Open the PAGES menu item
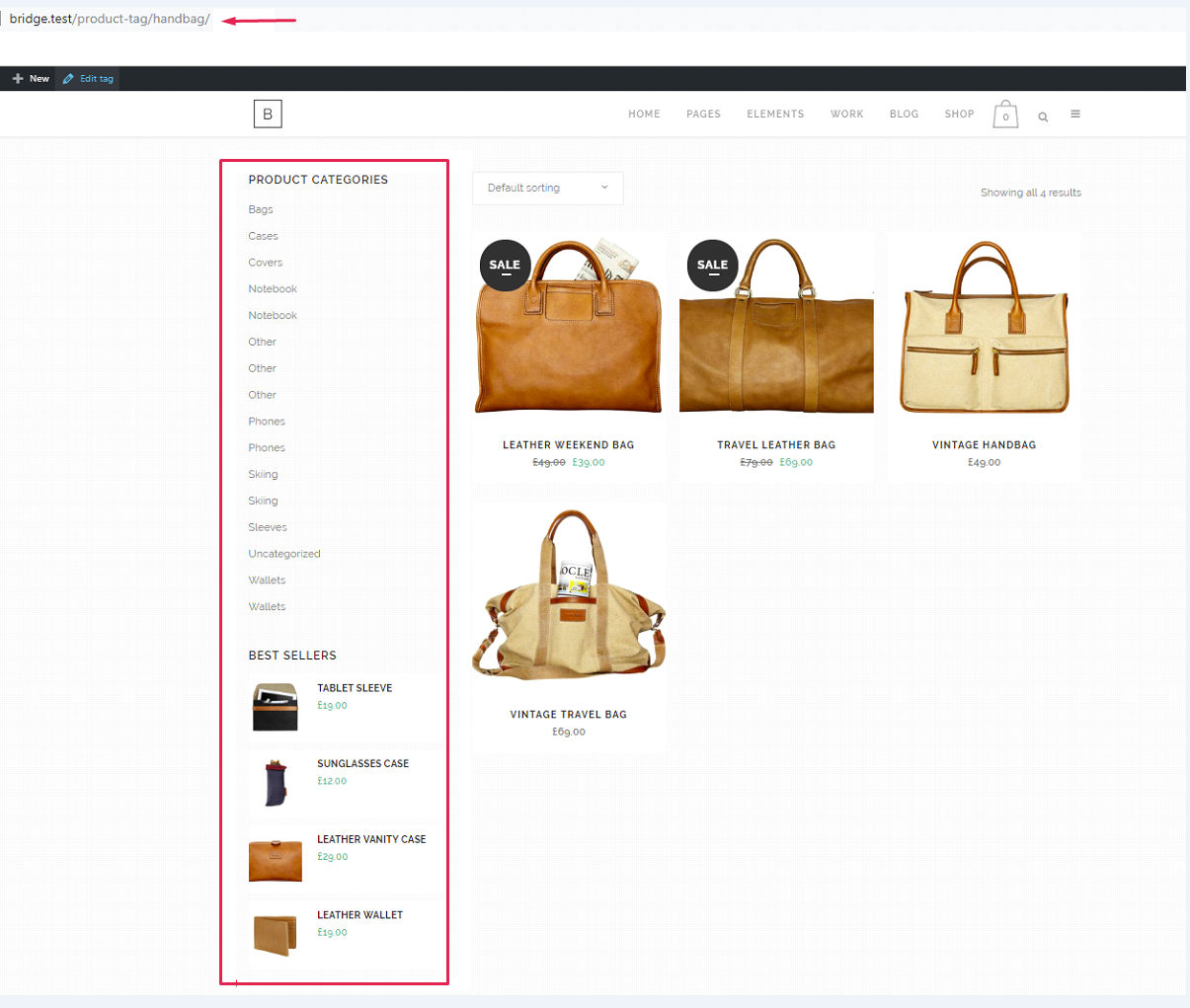This screenshot has width=1190, height=1008. coord(703,114)
